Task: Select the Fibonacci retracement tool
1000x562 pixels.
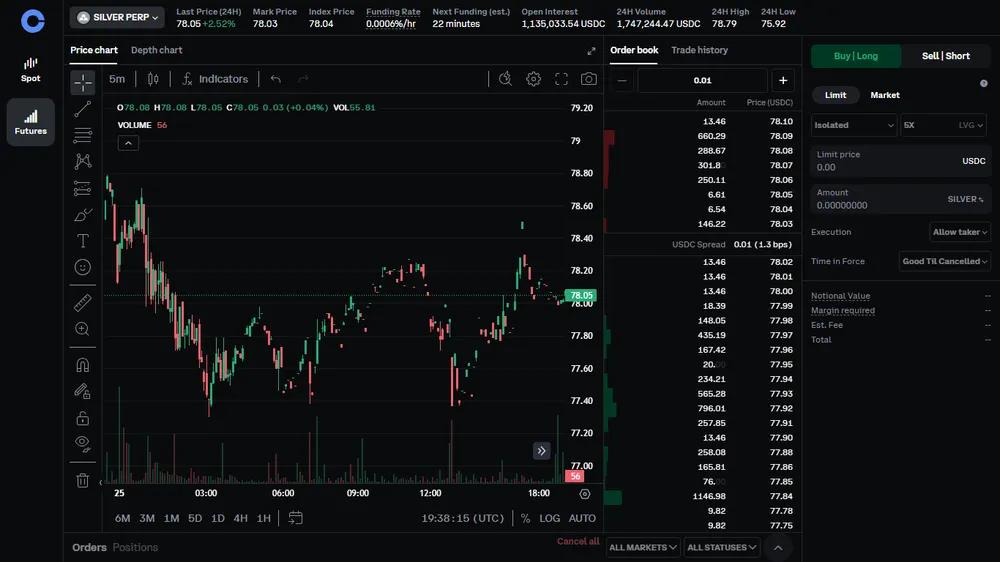Action: 83,135
